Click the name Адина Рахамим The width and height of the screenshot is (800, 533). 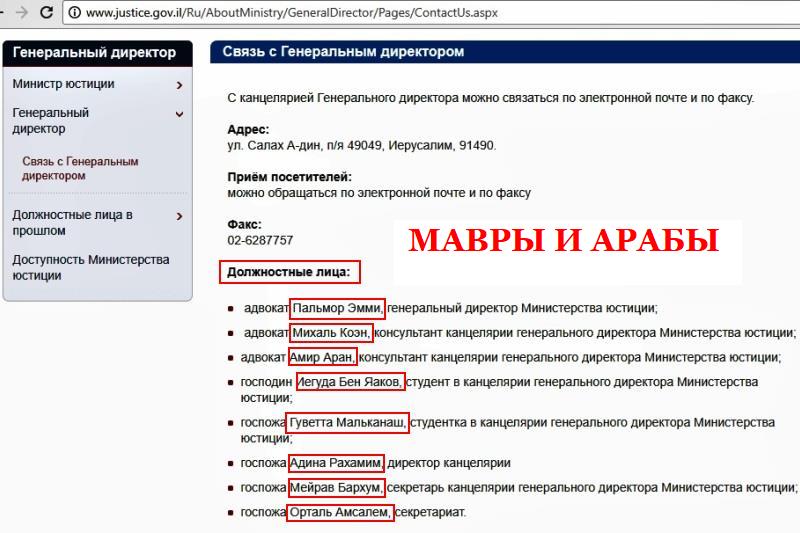tap(336, 463)
